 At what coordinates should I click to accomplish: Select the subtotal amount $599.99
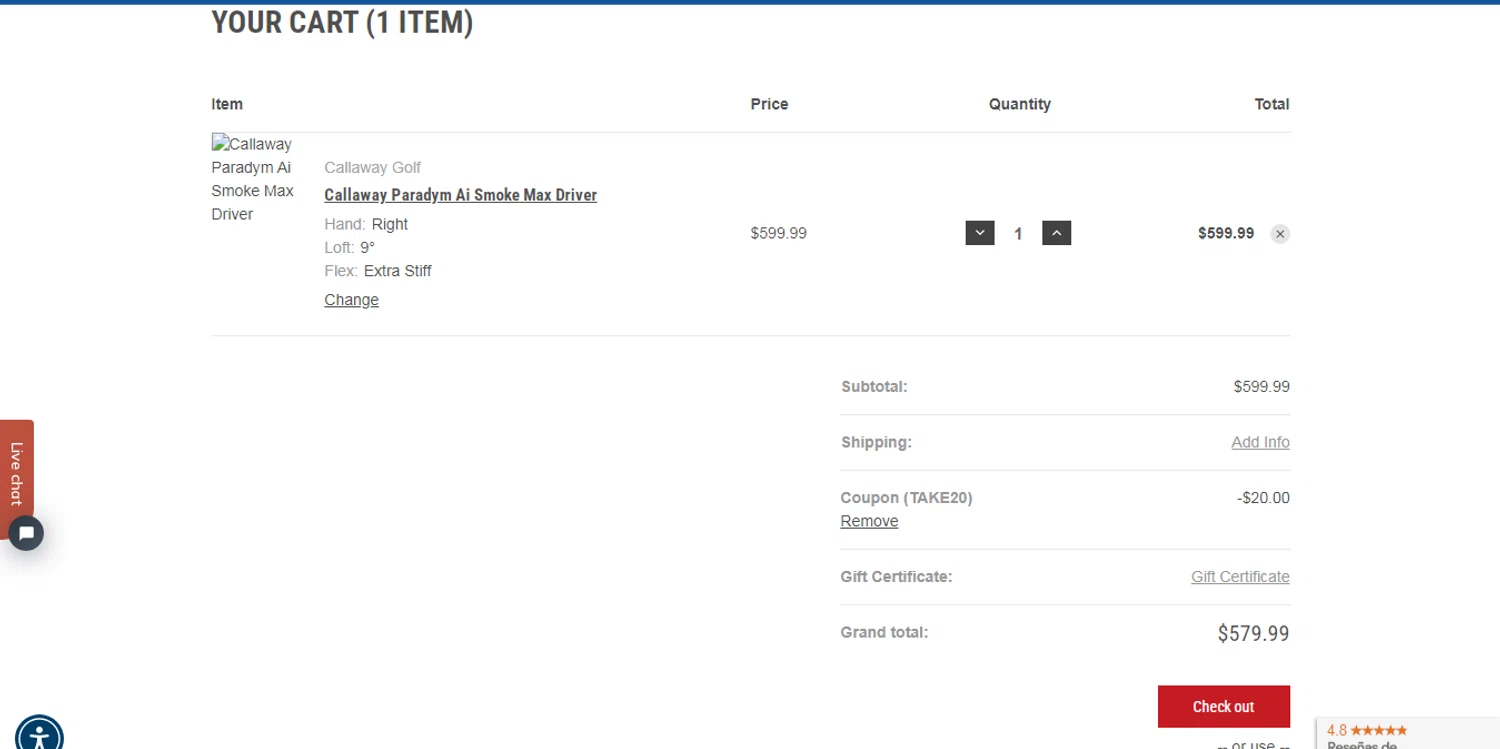(1261, 387)
